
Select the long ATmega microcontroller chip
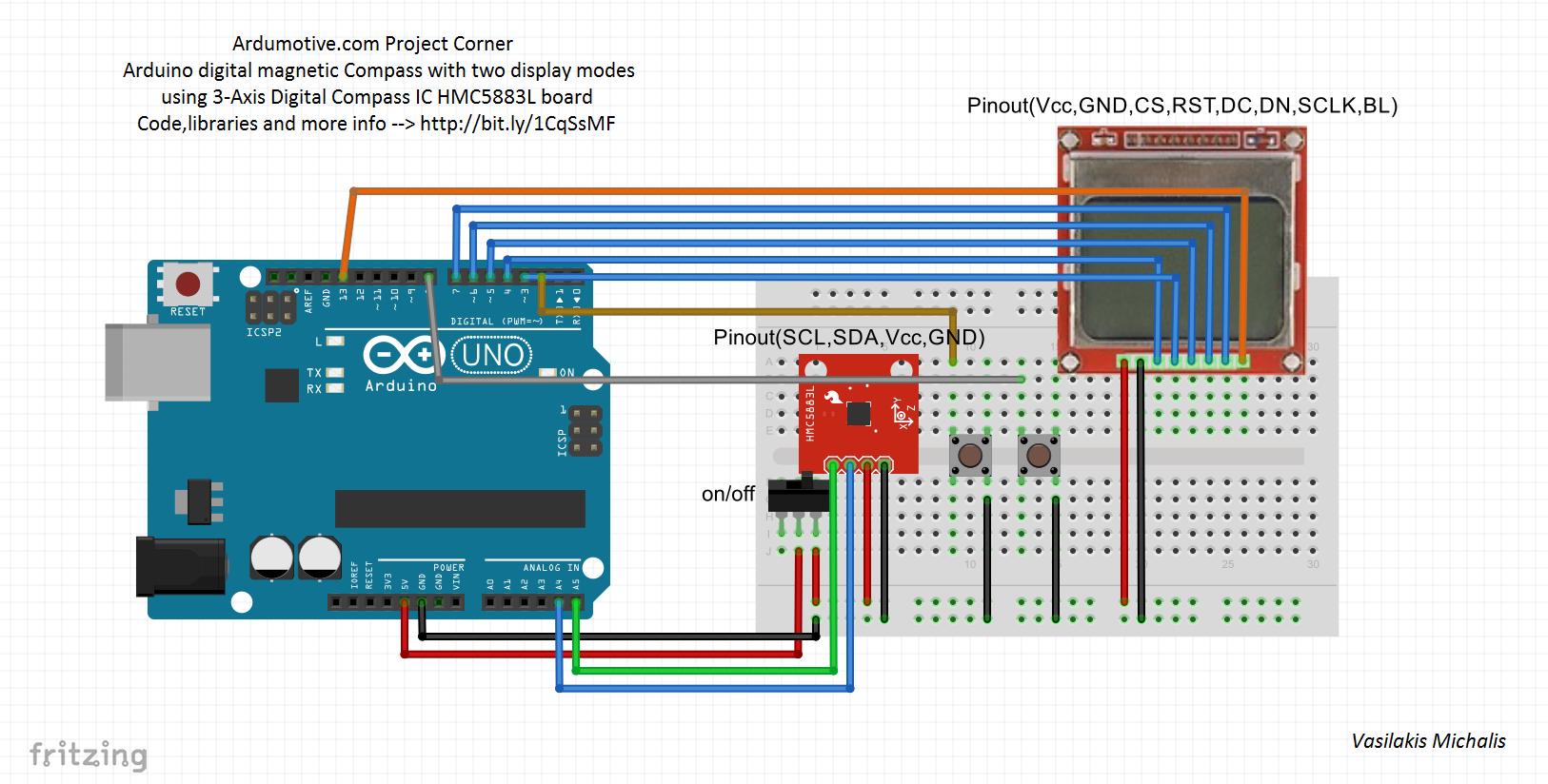click(x=460, y=509)
